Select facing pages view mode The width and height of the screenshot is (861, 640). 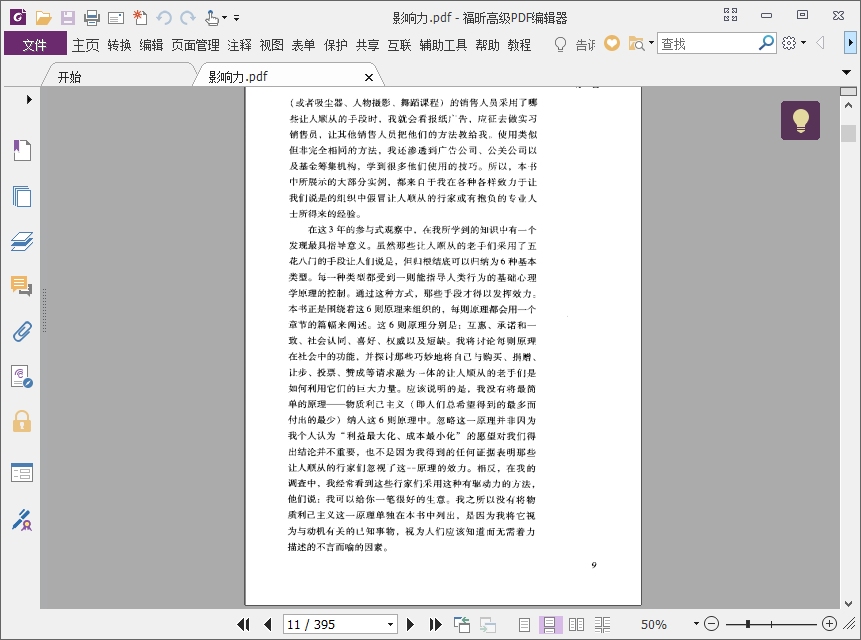pos(576,624)
